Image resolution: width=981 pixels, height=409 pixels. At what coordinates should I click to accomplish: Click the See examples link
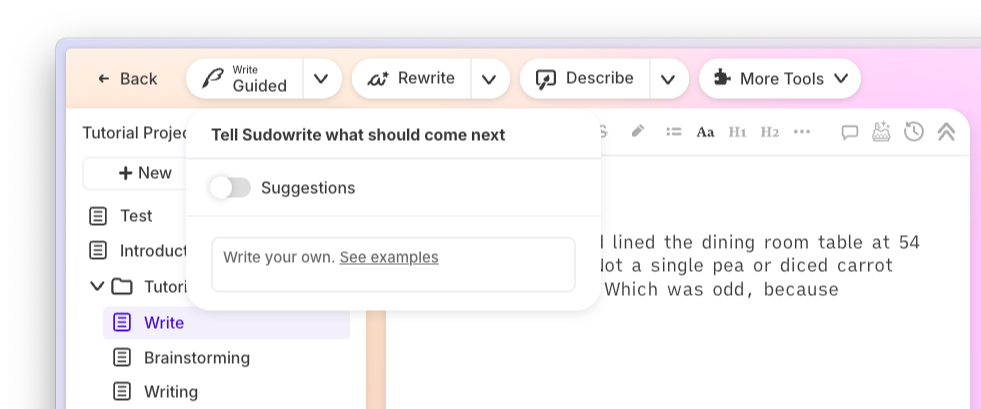(388, 257)
